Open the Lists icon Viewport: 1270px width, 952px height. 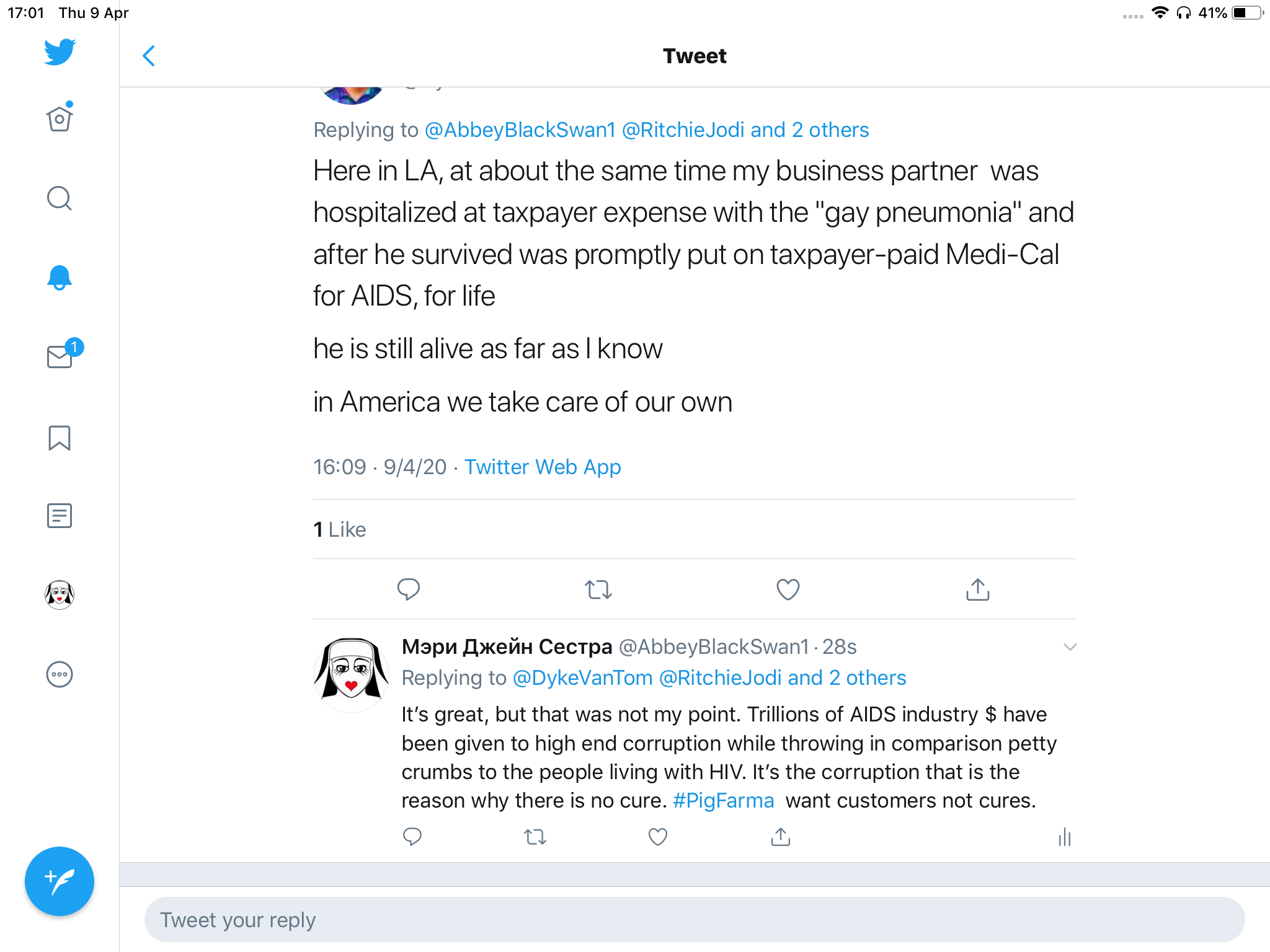tap(60, 516)
